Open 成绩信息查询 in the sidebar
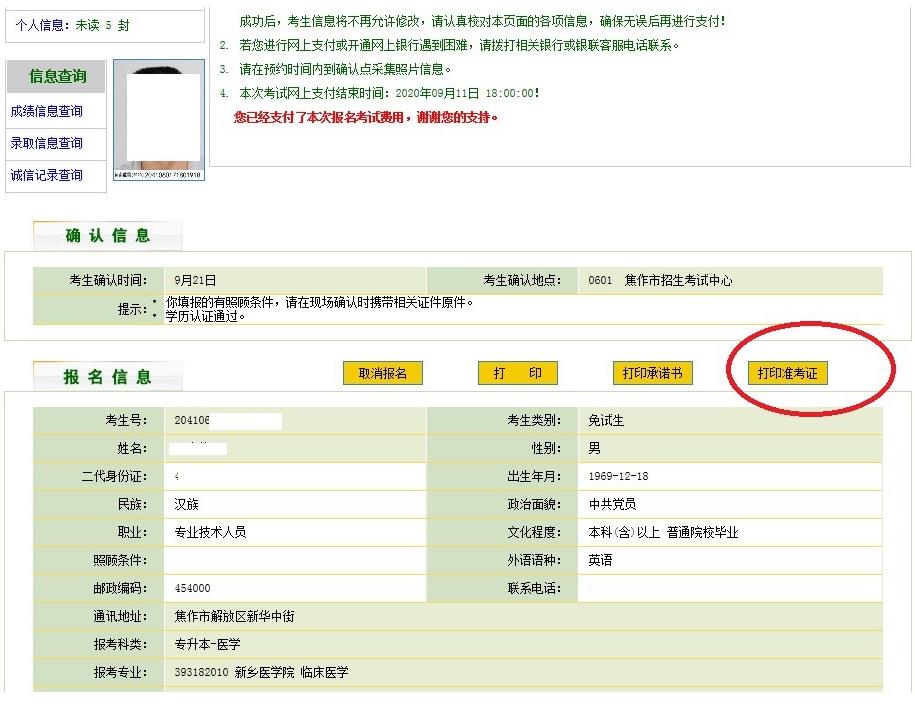Image resolution: width=915 pixels, height=705 pixels. [47, 112]
